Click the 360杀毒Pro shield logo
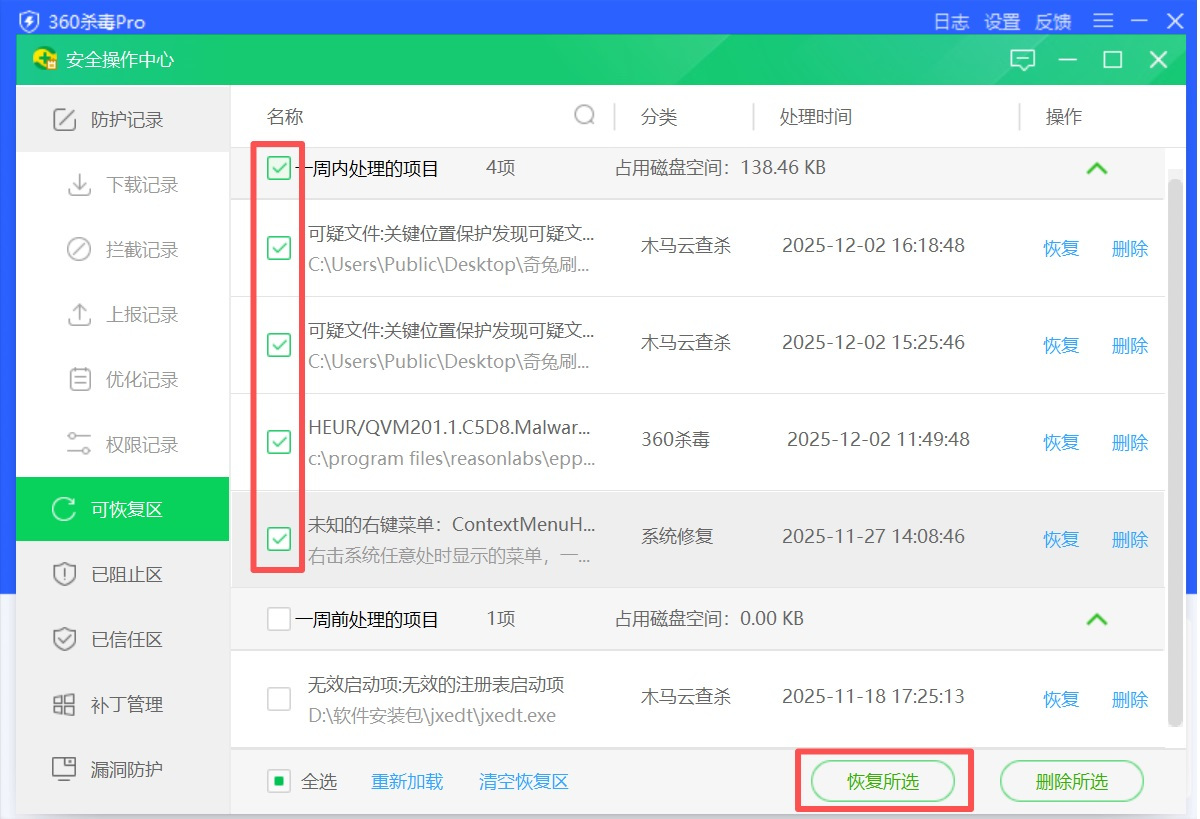 coord(30,21)
